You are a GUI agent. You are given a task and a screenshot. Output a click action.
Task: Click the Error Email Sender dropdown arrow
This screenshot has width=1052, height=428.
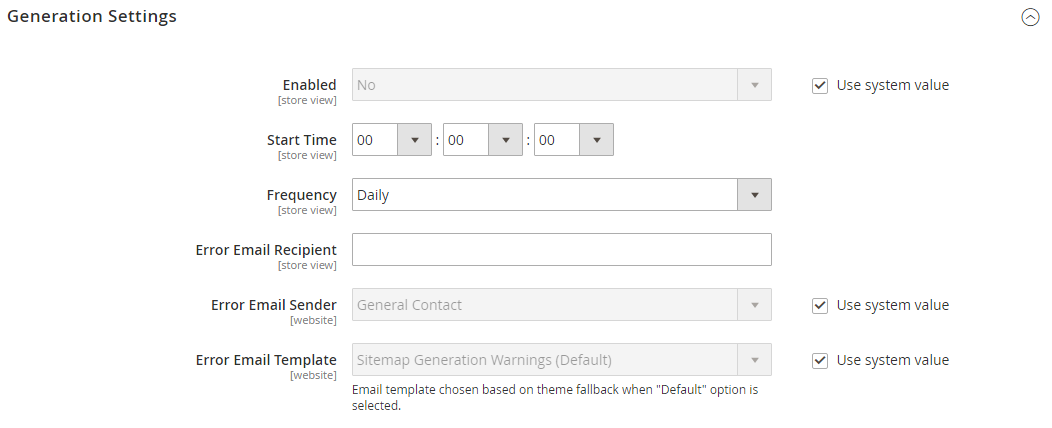coord(754,305)
